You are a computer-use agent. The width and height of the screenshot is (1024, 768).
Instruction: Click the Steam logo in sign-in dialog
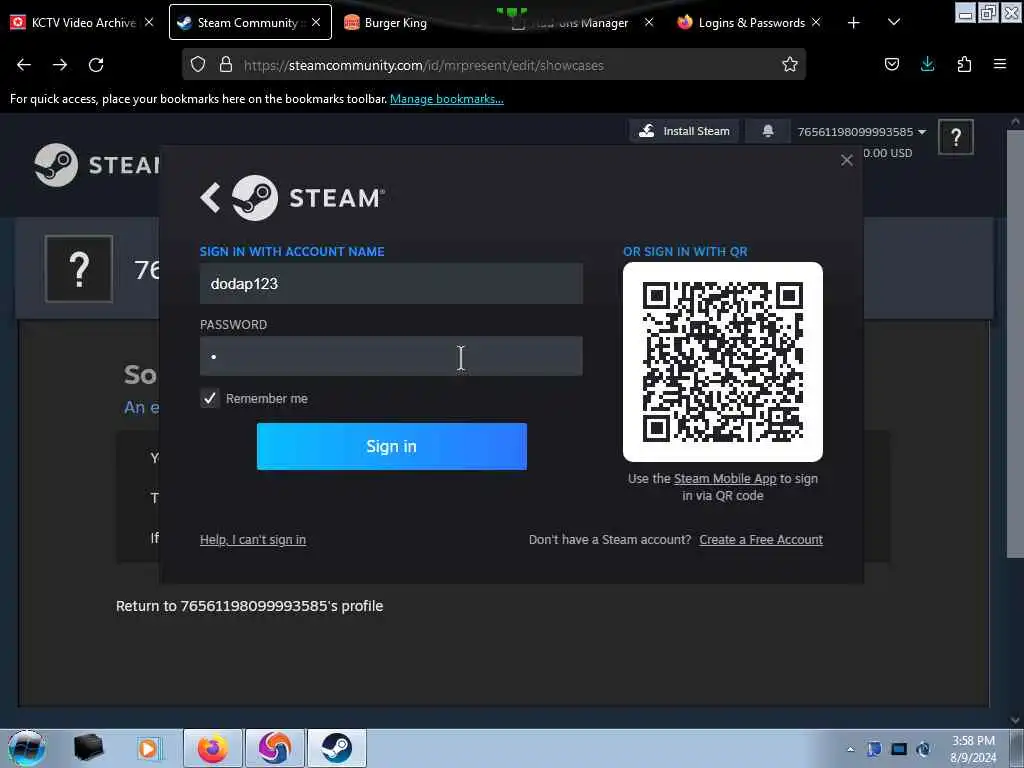(x=308, y=198)
